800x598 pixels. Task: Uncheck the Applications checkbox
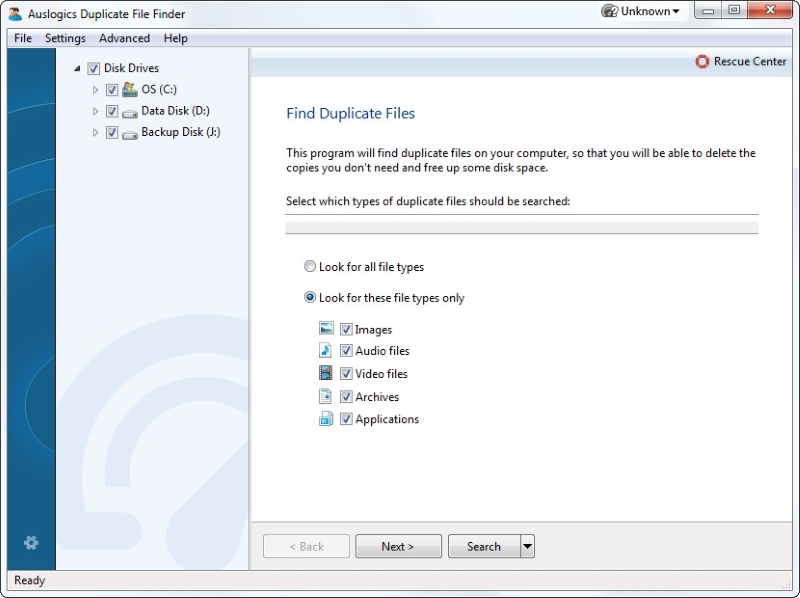click(346, 419)
